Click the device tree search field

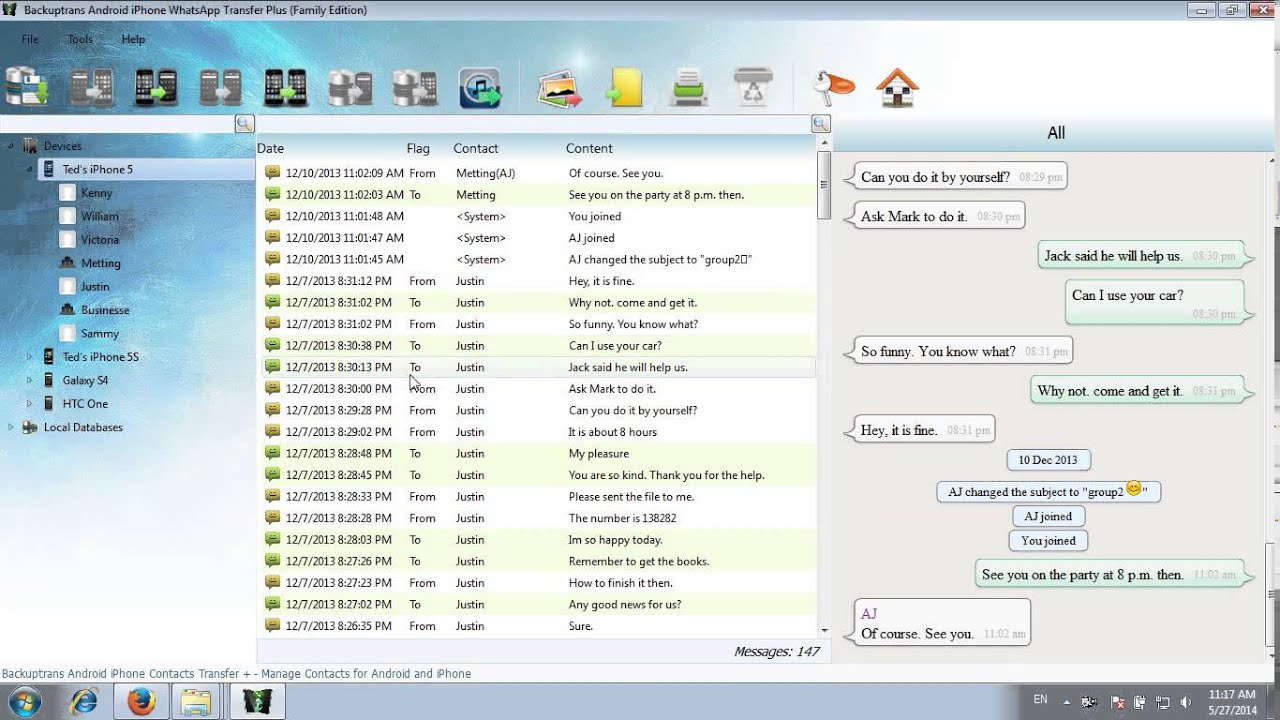117,124
